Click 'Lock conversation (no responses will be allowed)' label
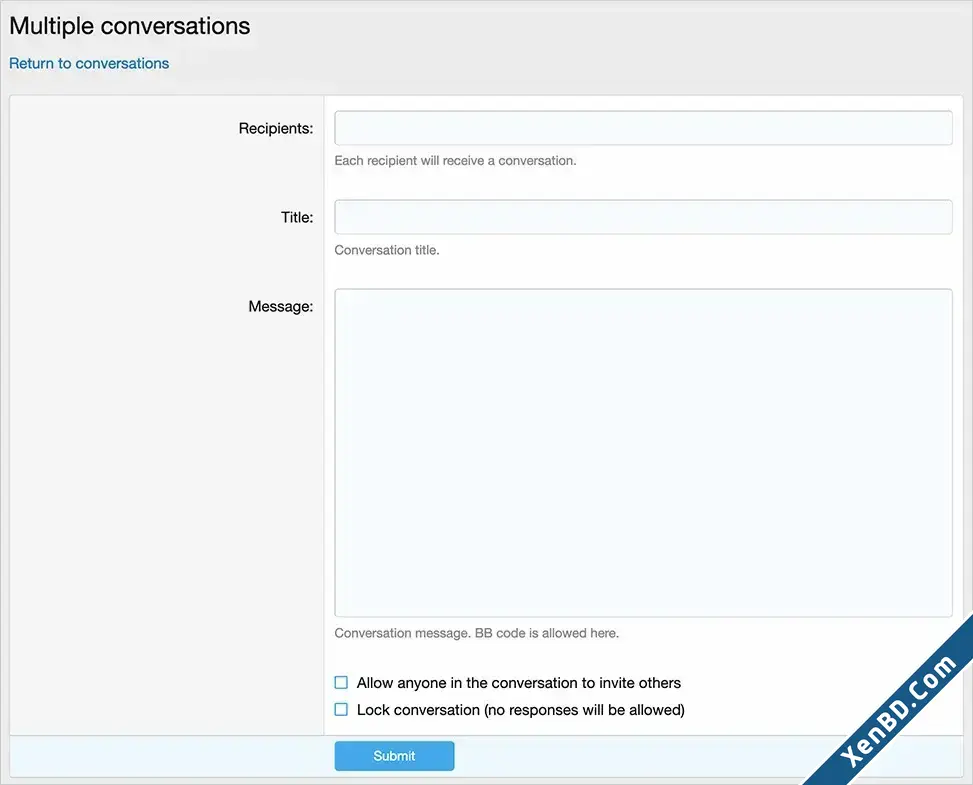The image size is (973, 785). 521,710
